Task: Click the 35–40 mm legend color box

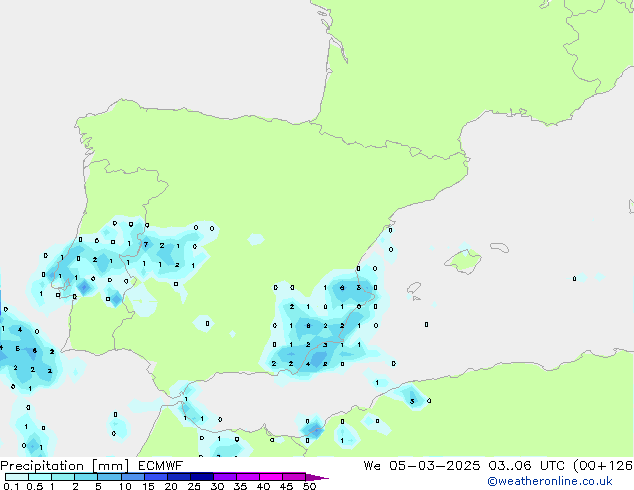Action: pyautogui.click(x=248, y=477)
